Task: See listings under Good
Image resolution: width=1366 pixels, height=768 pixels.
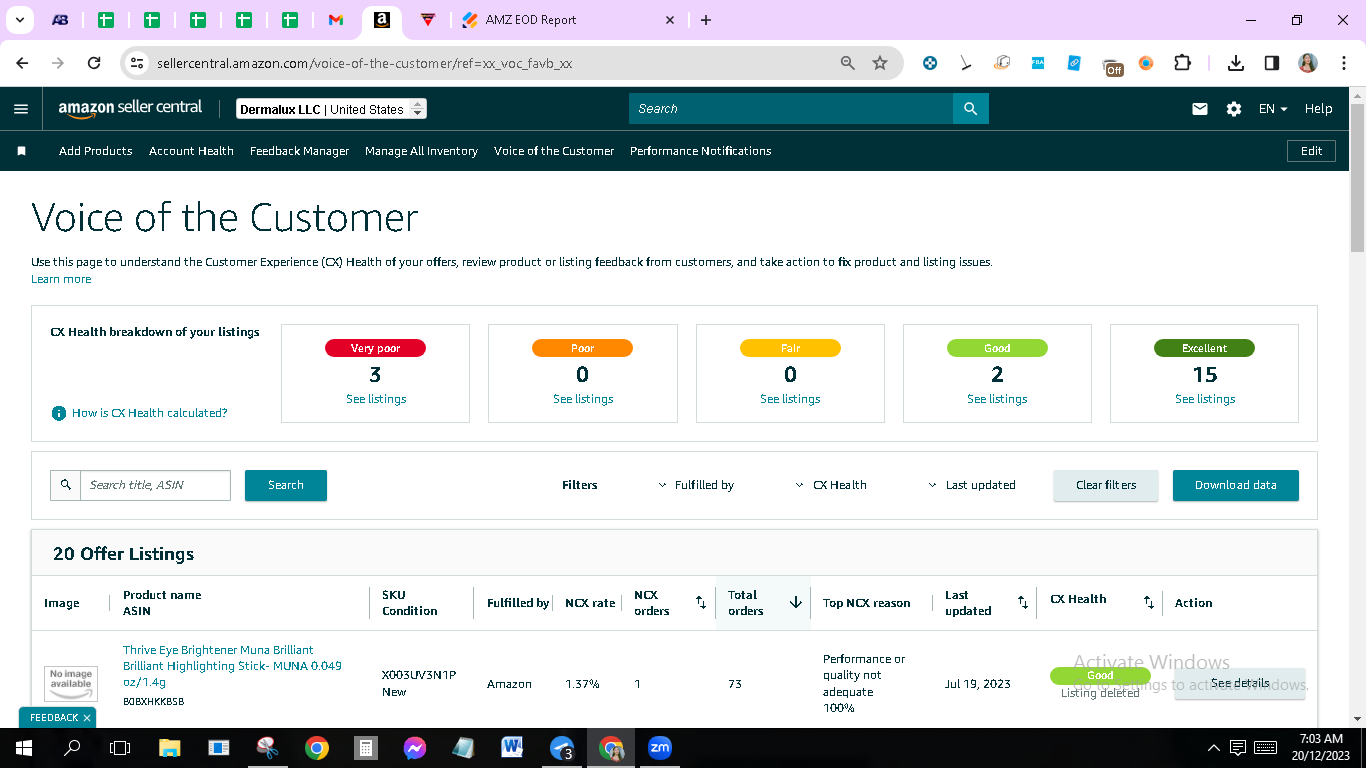Action: (x=997, y=399)
